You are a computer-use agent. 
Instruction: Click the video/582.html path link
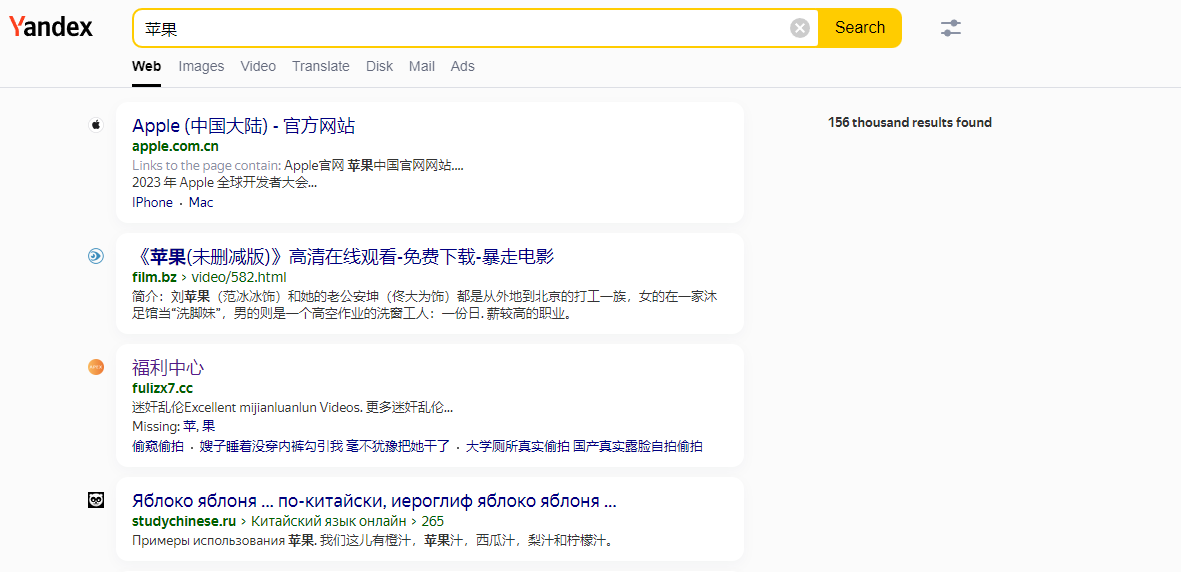[x=239, y=277]
